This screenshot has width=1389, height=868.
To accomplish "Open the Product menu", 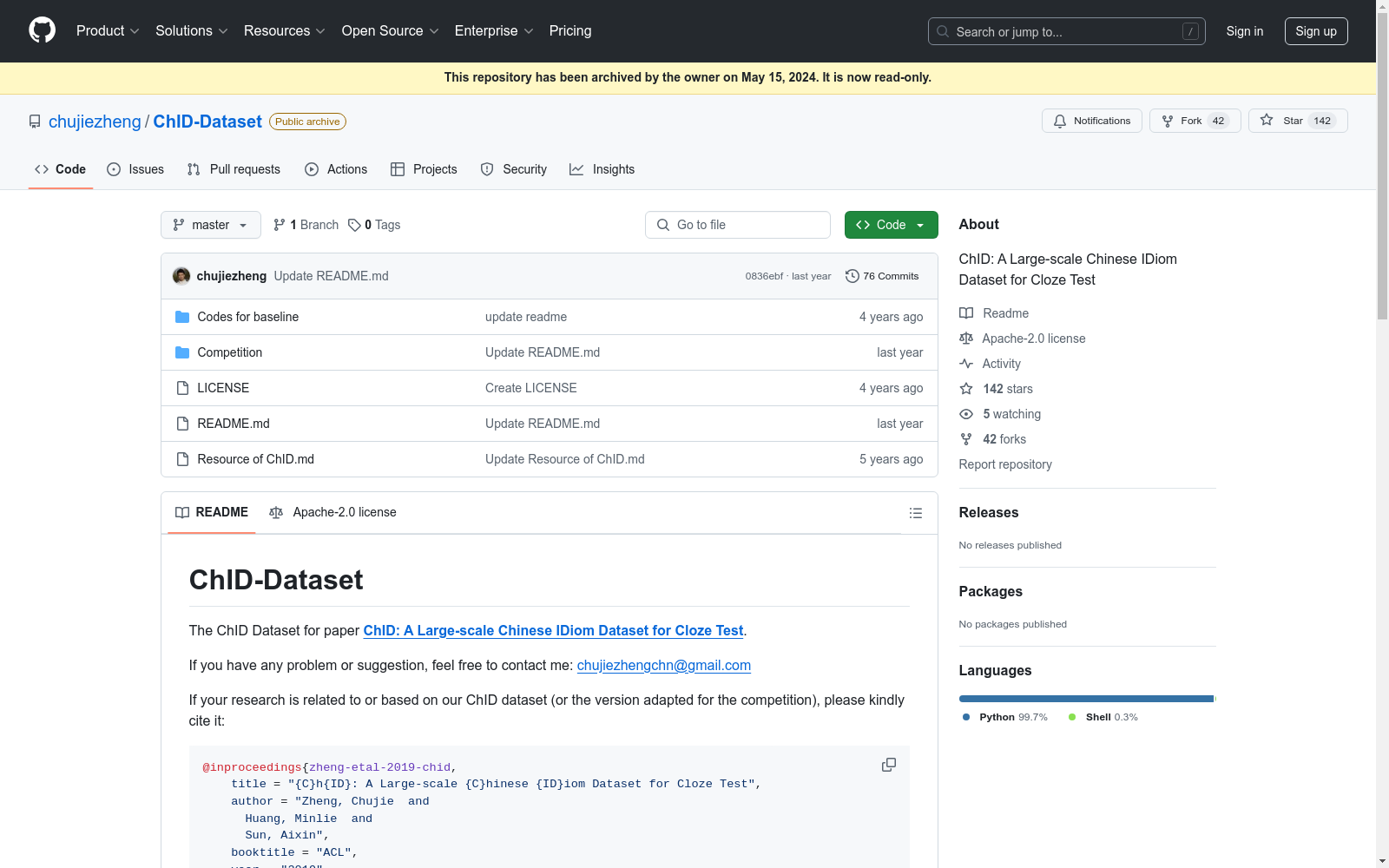I will tap(108, 31).
